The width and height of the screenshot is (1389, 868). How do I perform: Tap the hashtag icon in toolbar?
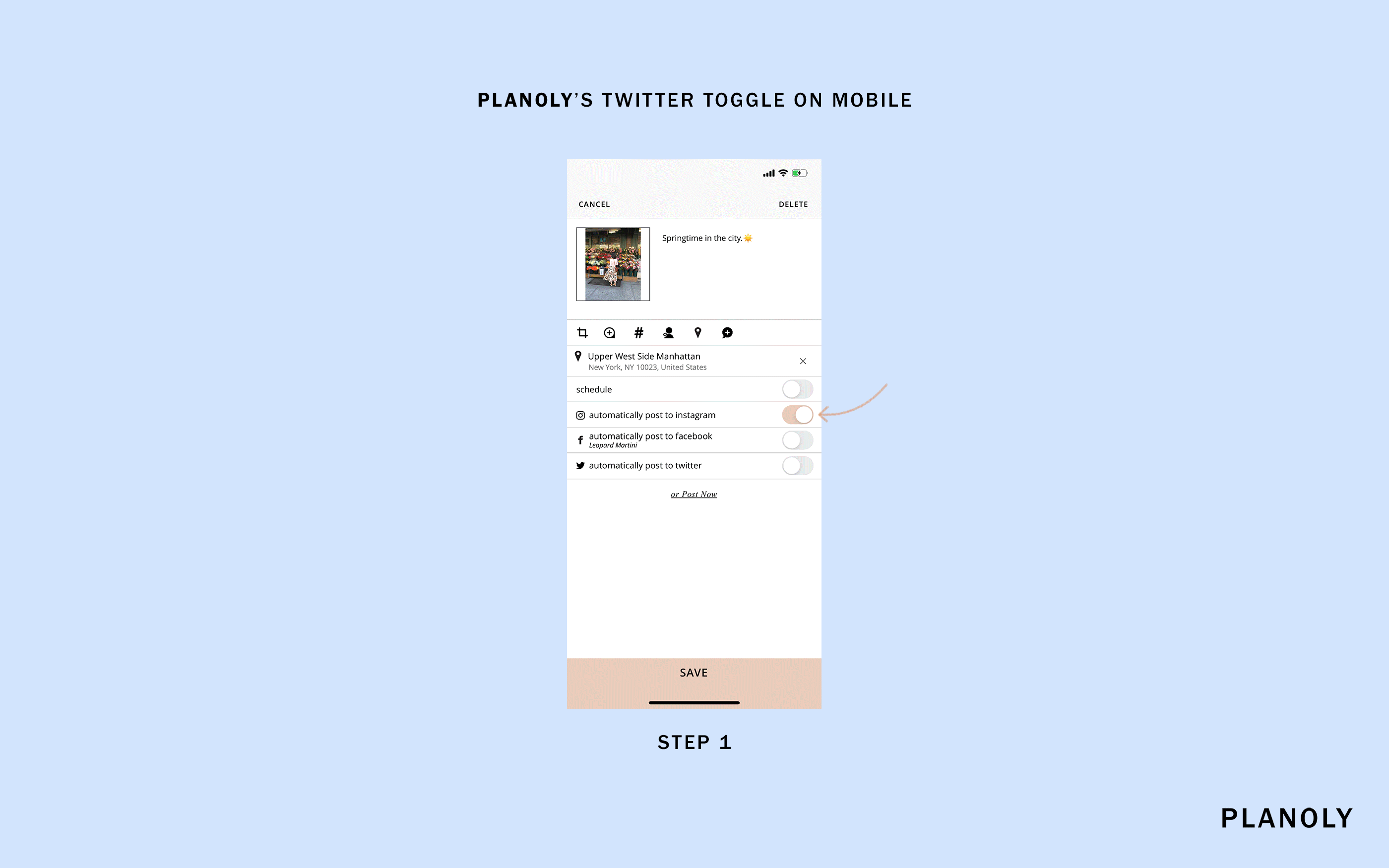pyautogui.click(x=638, y=332)
